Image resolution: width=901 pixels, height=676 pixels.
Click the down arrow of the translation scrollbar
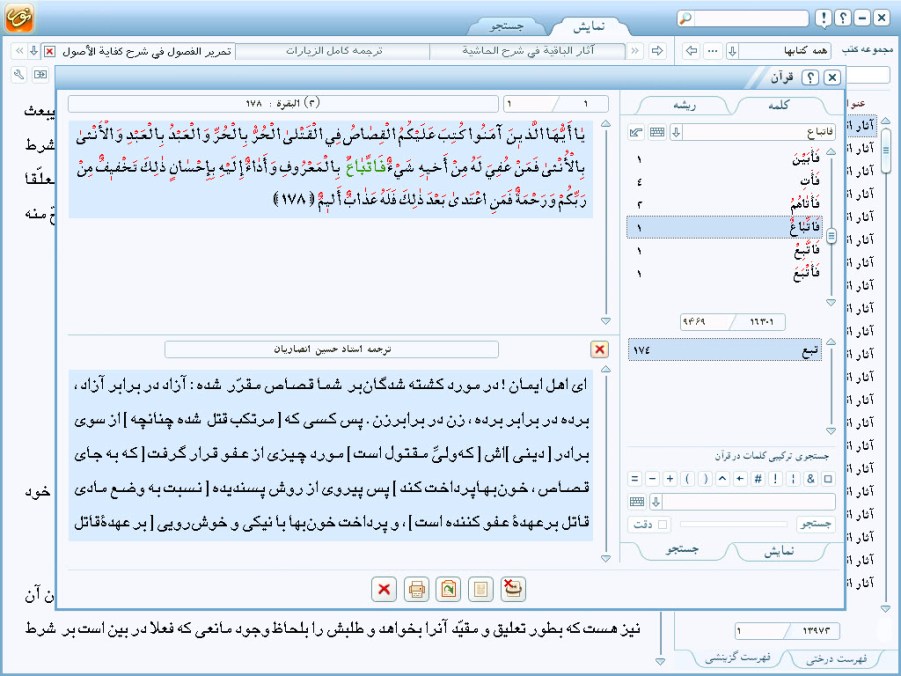[x=606, y=558]
